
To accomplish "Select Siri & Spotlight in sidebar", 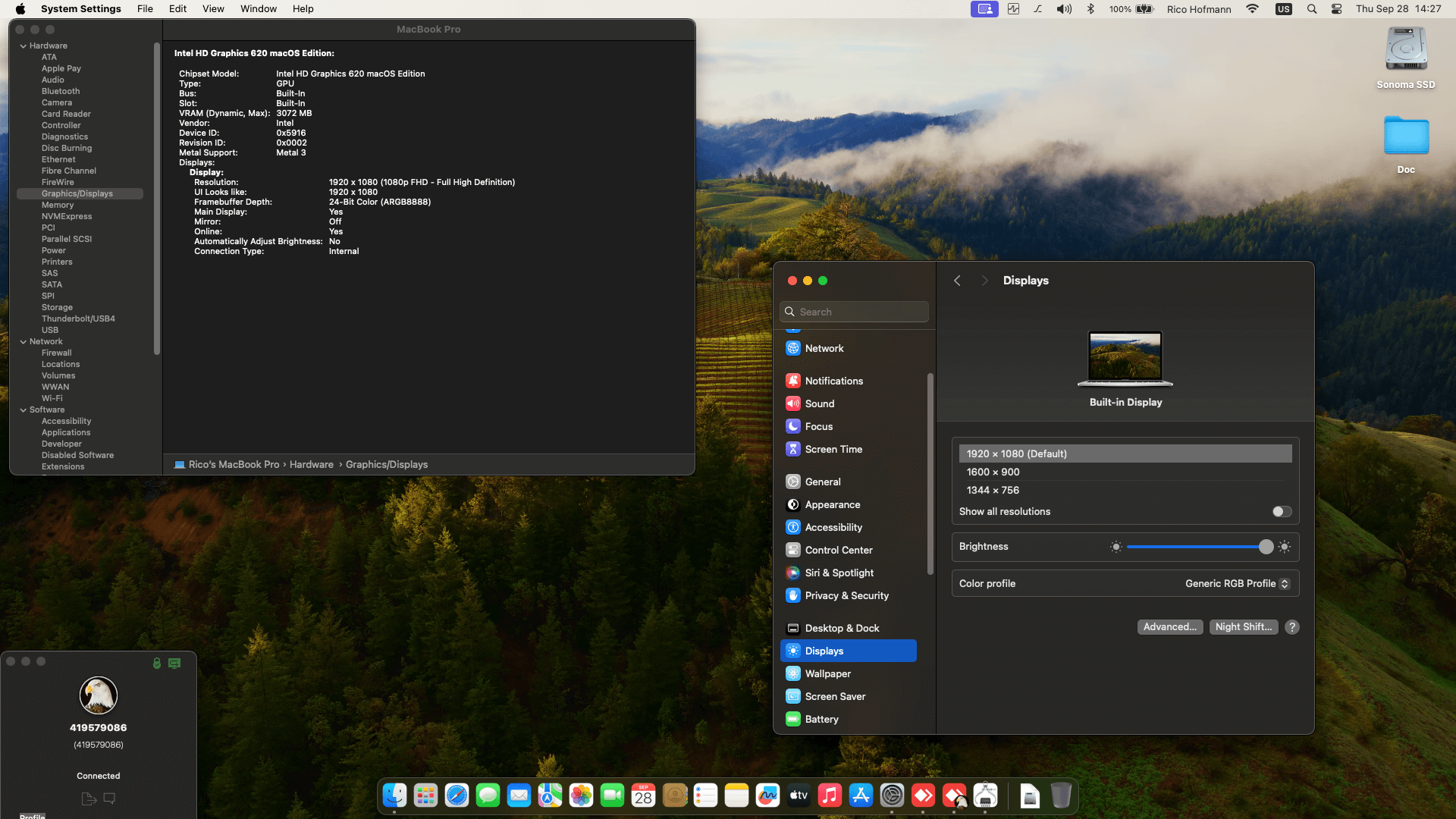I will [839, 573].
